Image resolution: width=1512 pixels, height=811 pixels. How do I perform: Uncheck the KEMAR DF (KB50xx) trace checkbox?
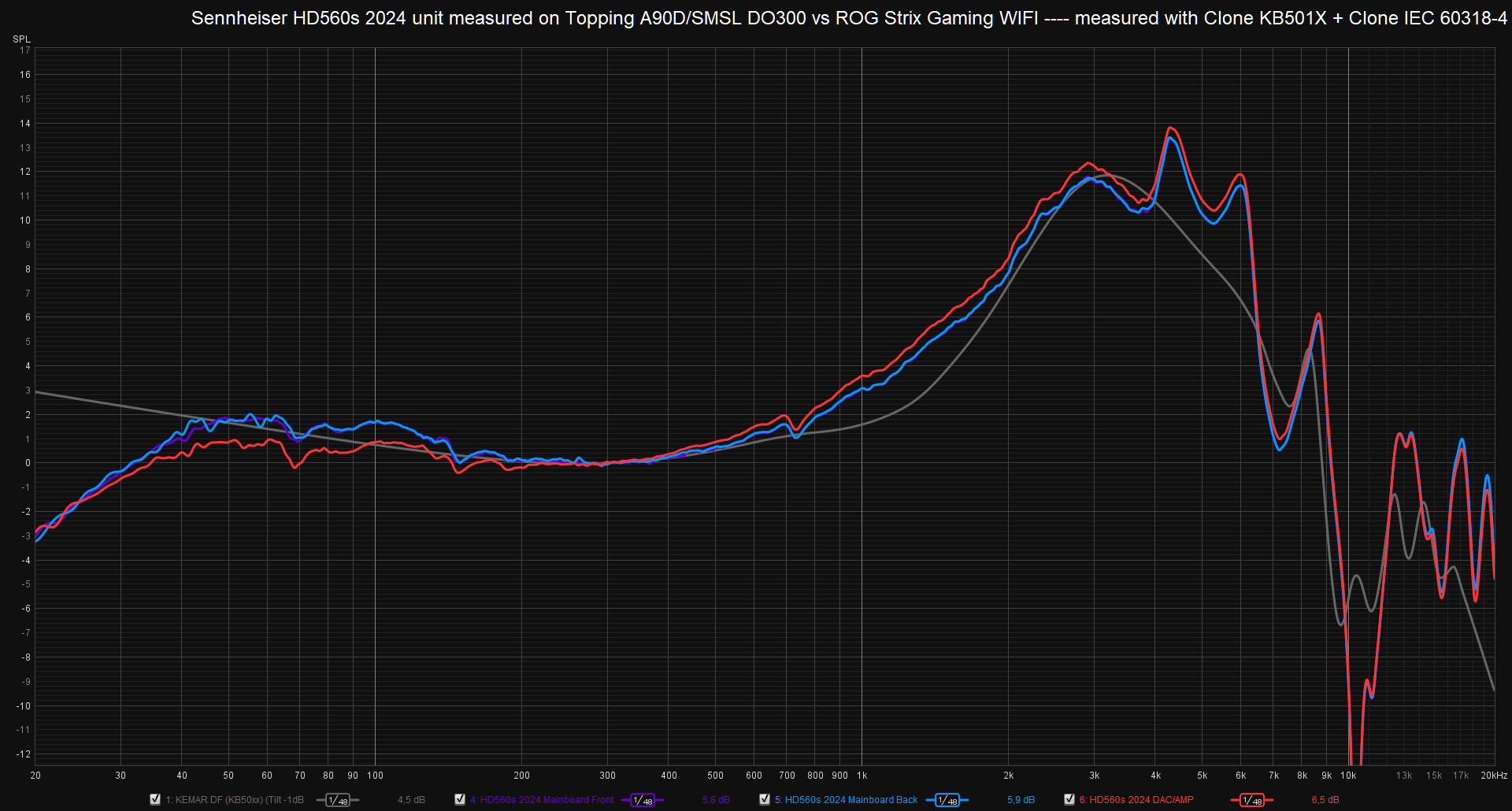click(155, 799)
